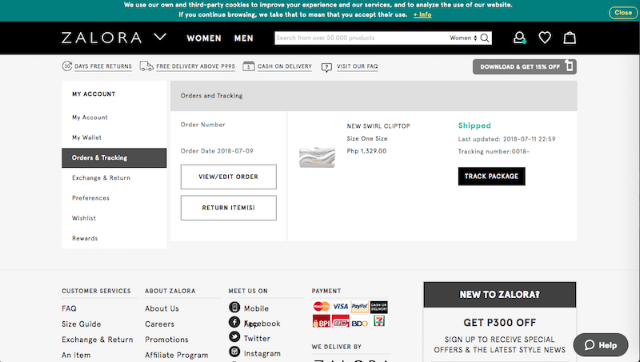Click the View/Edit Order button

229,177
